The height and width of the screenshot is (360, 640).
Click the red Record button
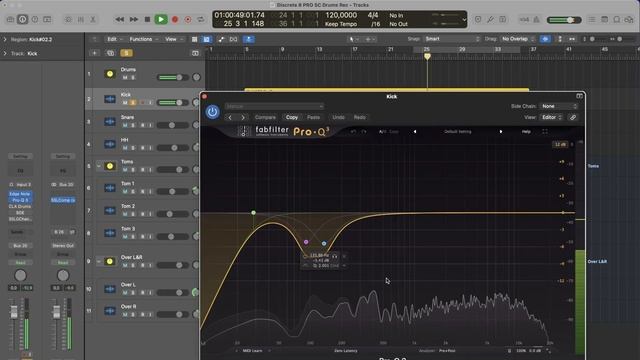click(x=175, y=19)
